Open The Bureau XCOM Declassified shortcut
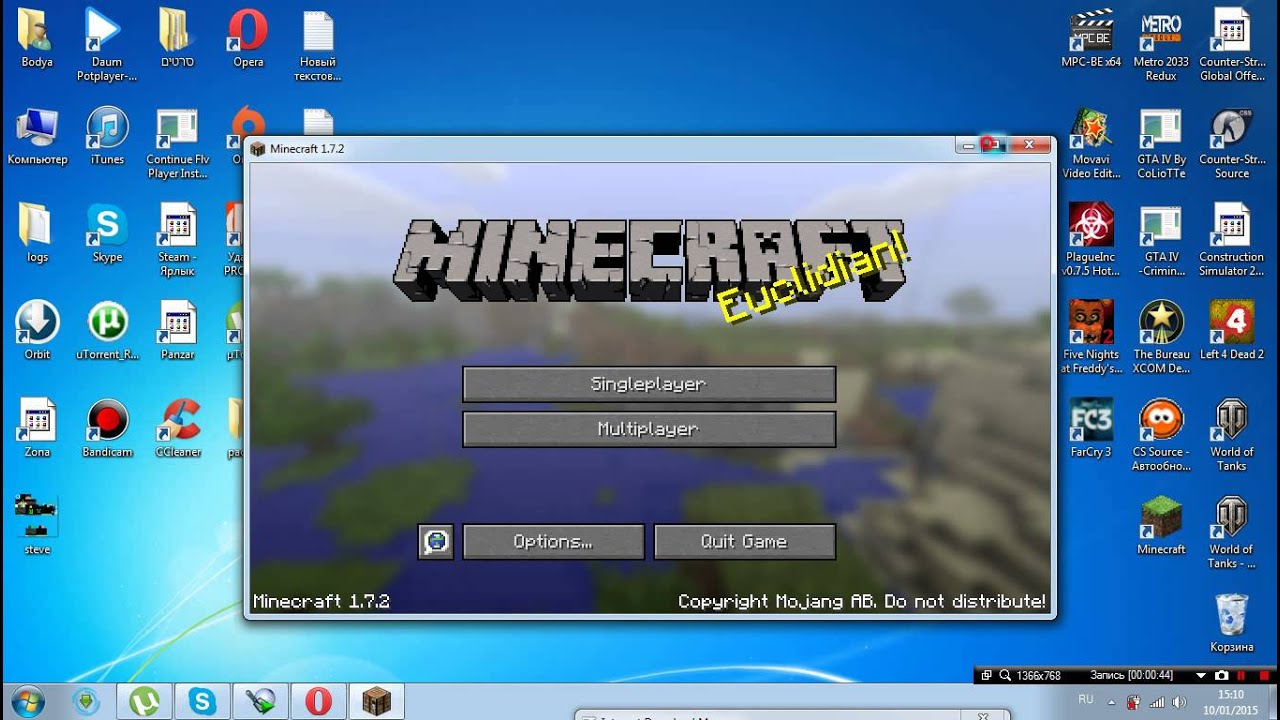This screenshot has width=1280, height=720. (1161, 337)
